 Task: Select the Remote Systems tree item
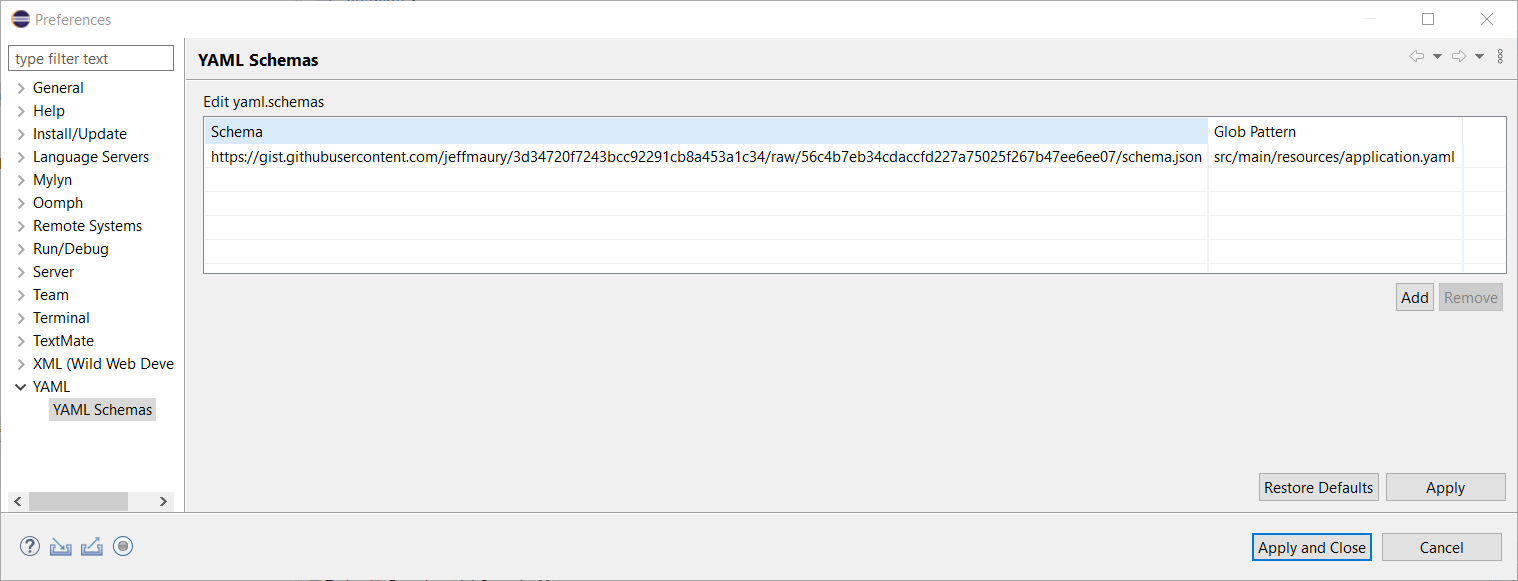coord(87,225)
